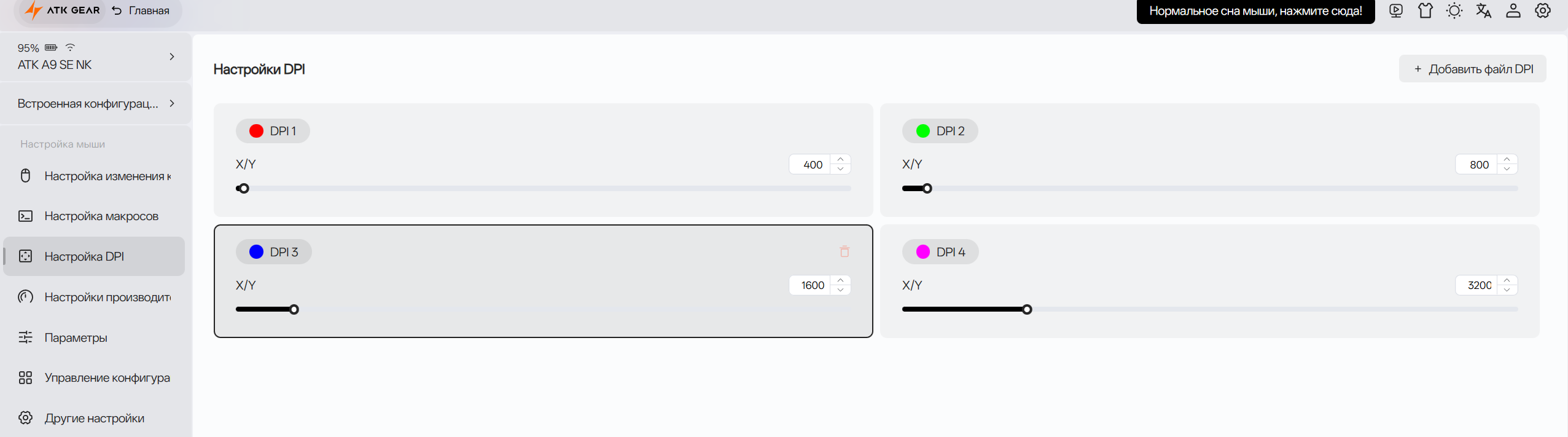
Task: Click the Добавить файл DPI button
Action: tap(1473, 69)
